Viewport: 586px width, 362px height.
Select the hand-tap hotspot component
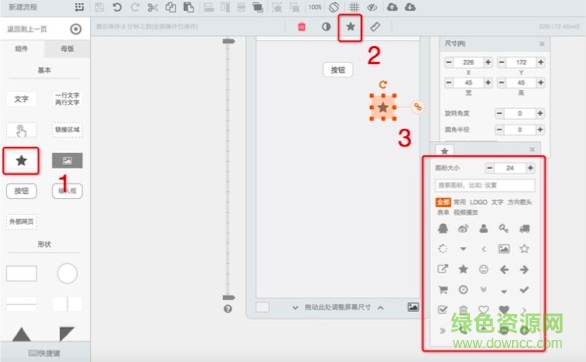pyautogui.click(x=21, y=130)
